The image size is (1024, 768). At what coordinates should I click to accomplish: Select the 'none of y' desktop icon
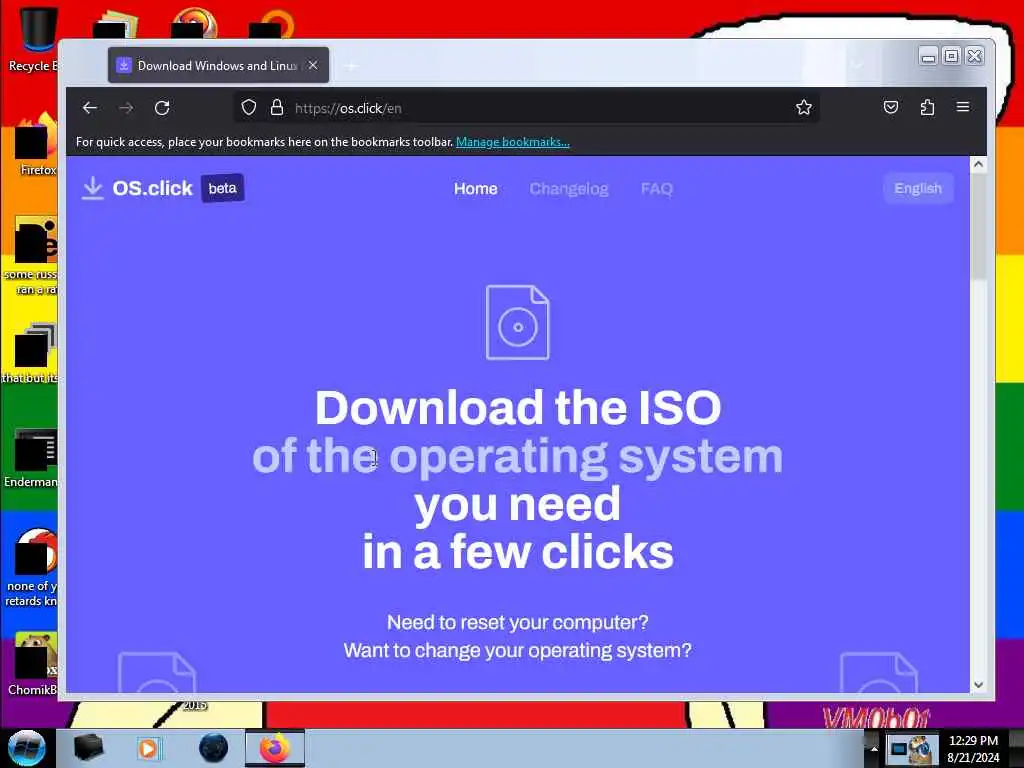31,567
